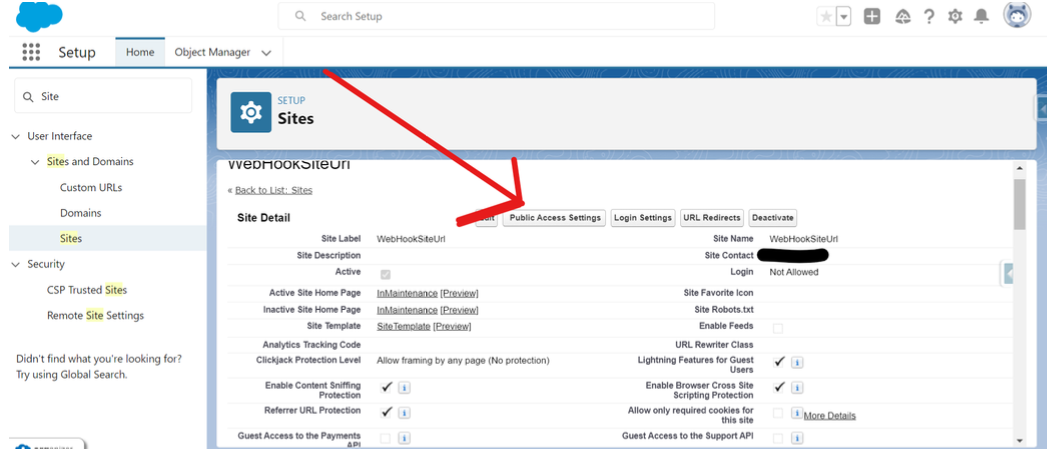Viewport: 1054px width, 454px height.
Task: Click the Salesforce cloud logo
Action: [x=40, y=17]
